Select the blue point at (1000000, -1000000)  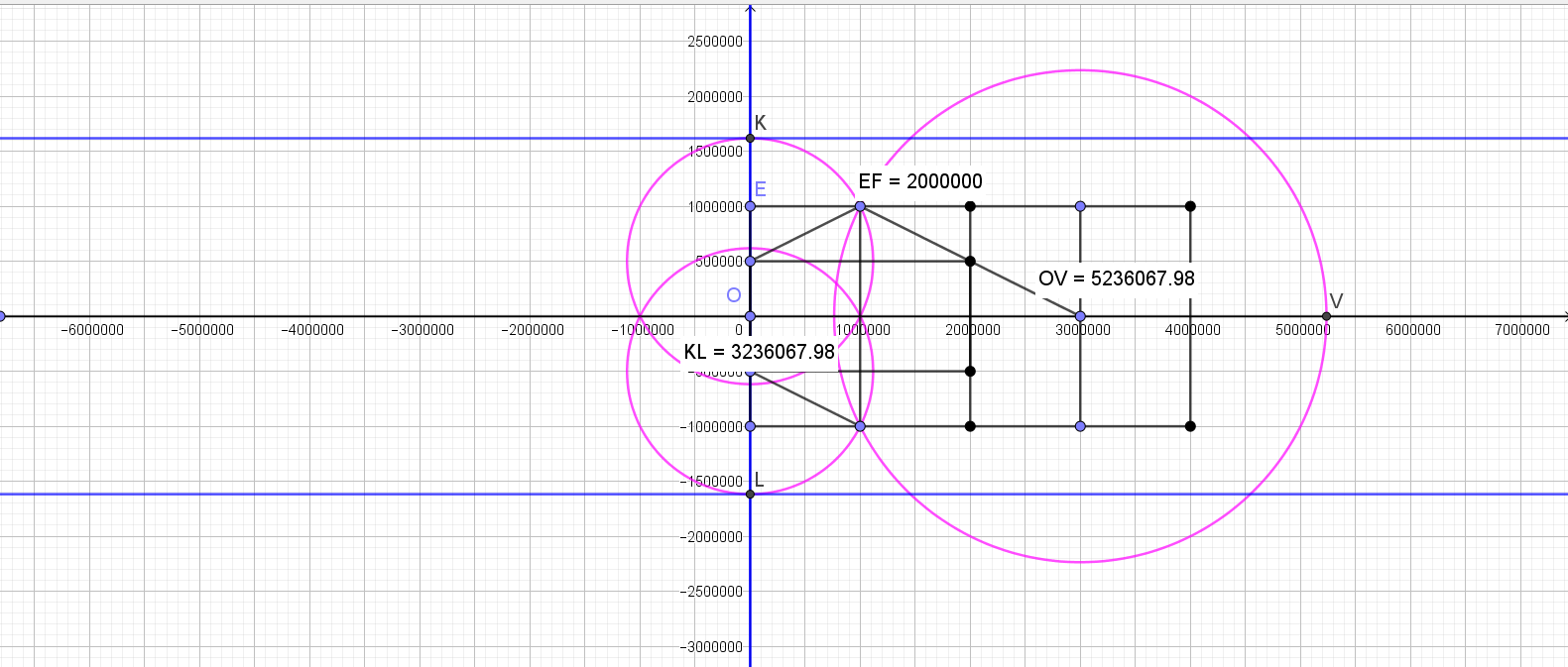pos(860,426)
